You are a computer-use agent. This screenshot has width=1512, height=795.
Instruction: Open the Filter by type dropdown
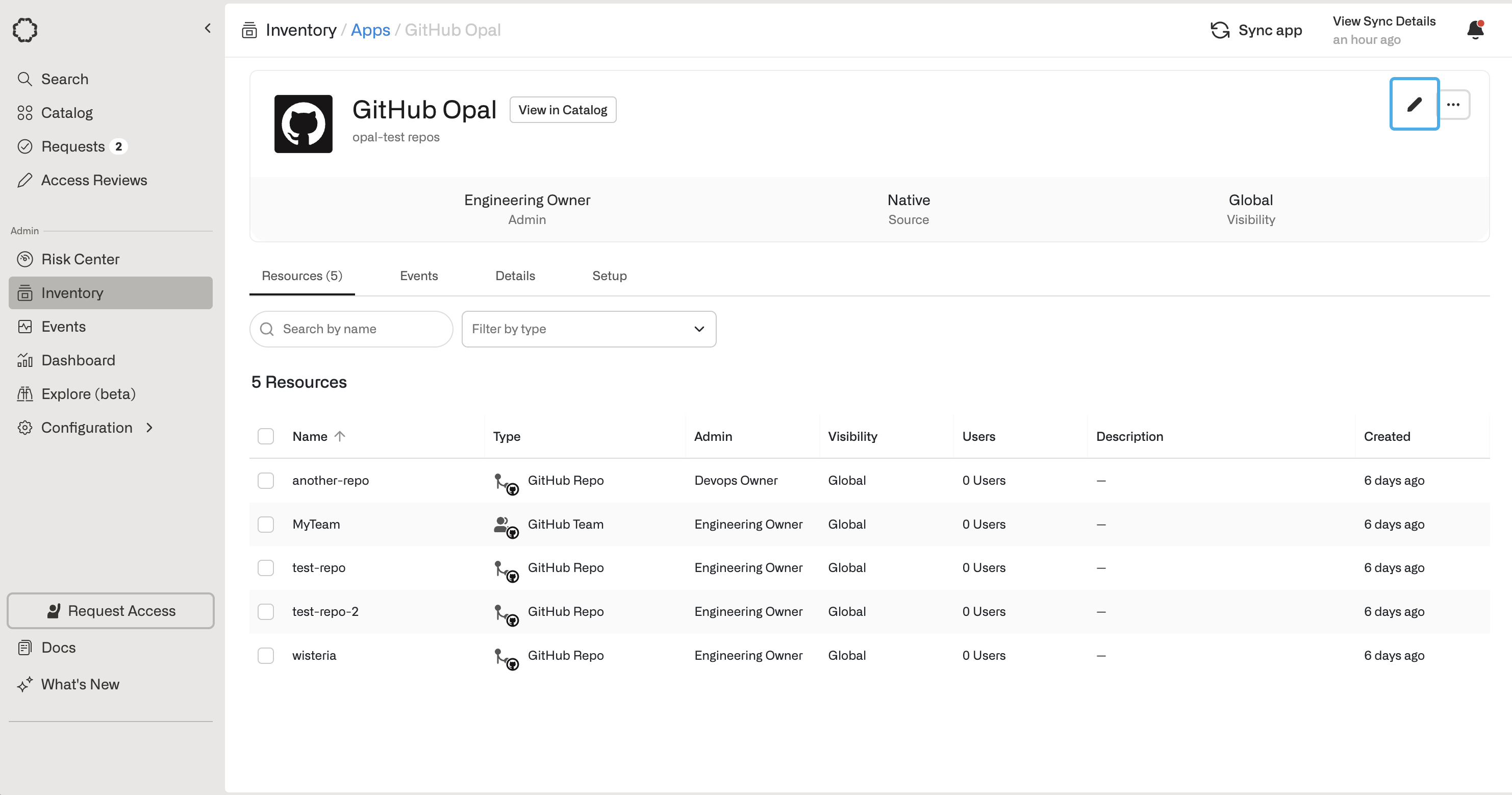point(588,329)
